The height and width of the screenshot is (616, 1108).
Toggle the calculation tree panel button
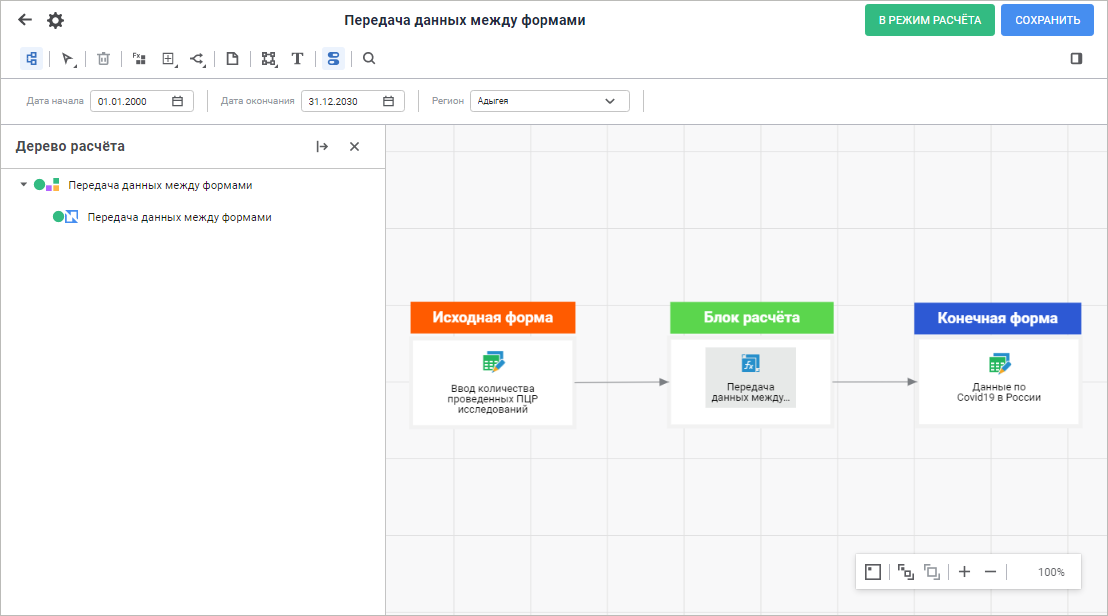[x=31, y=59]
